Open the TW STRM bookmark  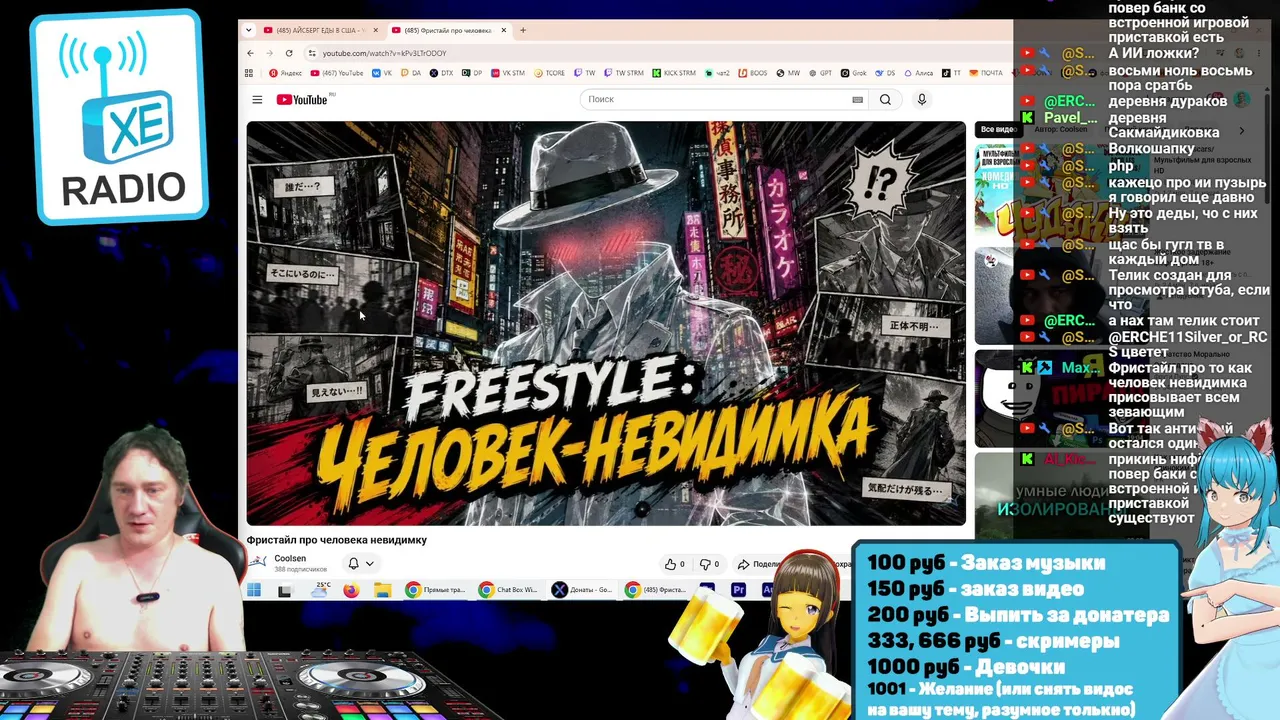click(624, 73)
